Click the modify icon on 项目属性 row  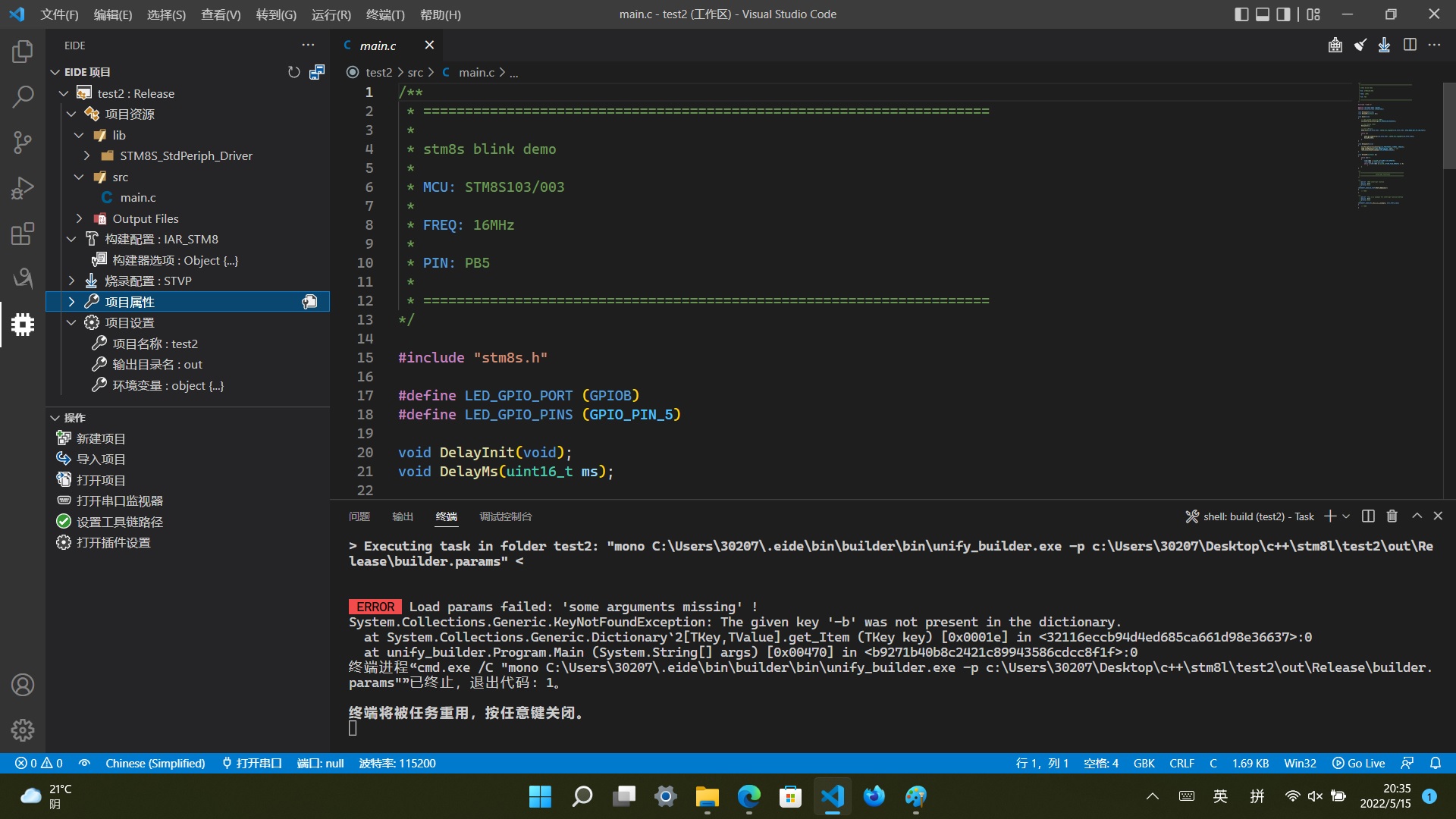coord(309,302)
